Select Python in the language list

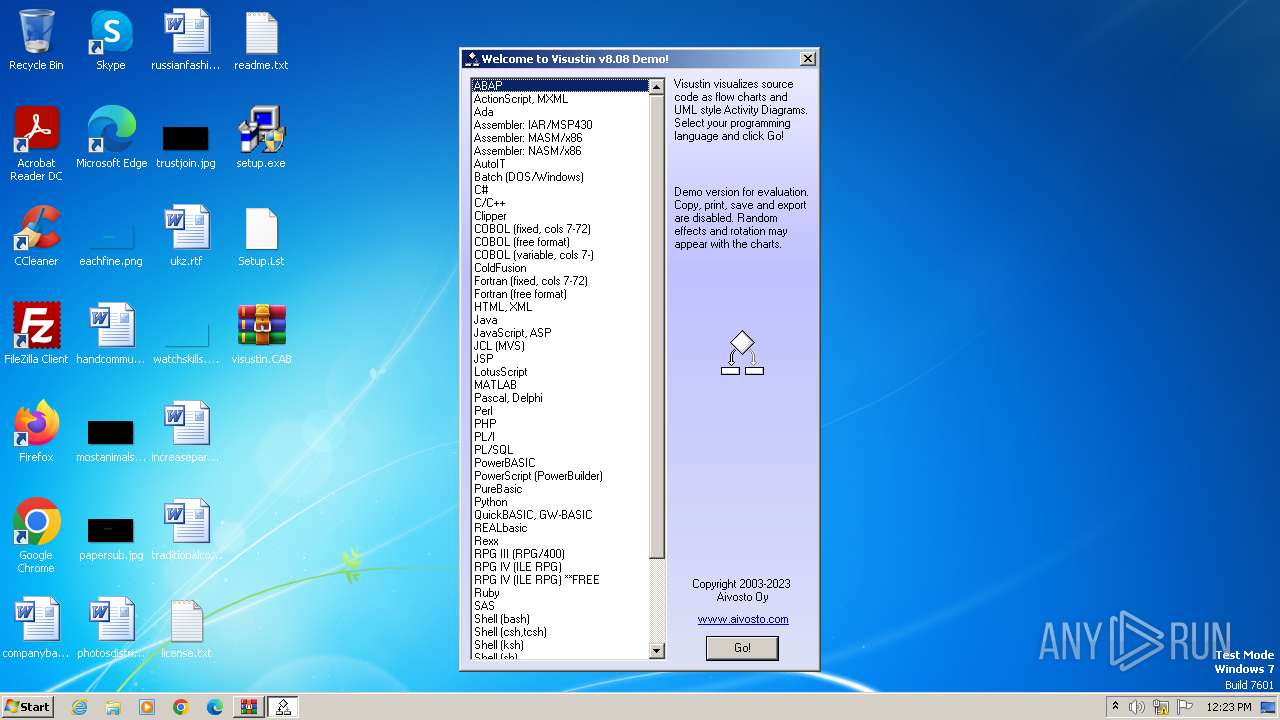click(560, 502)
